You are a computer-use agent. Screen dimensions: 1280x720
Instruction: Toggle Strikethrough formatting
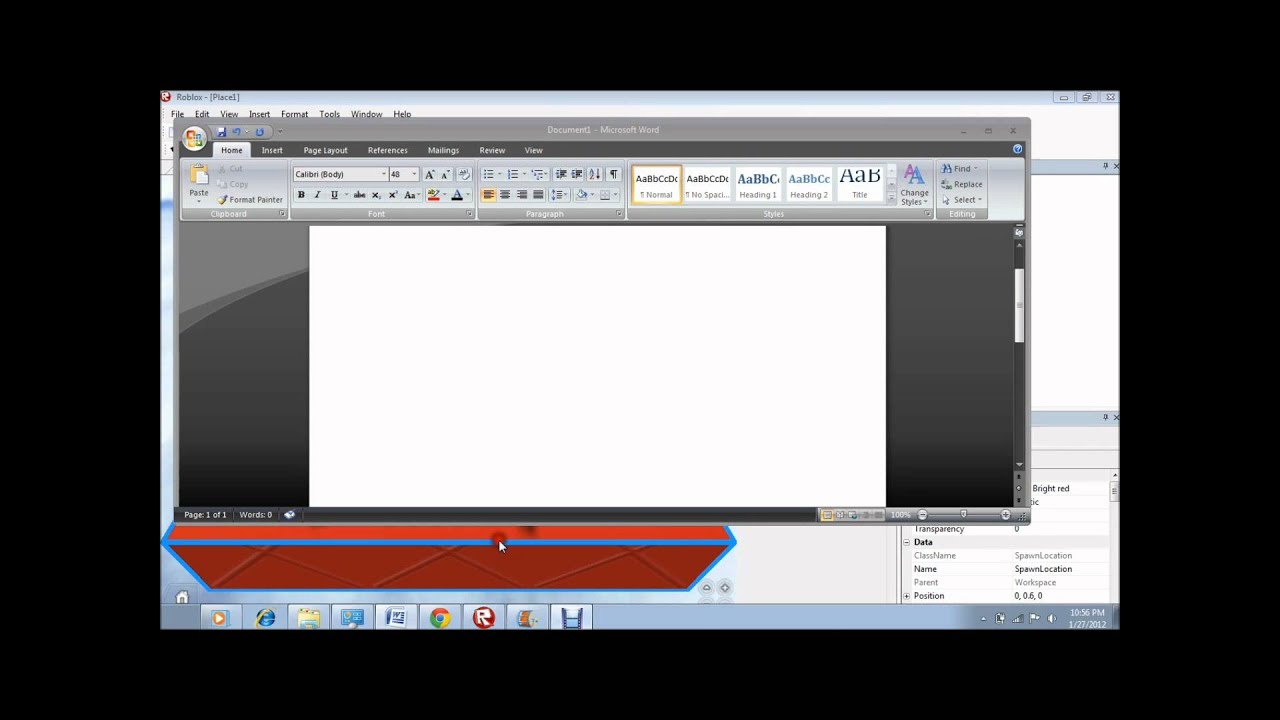coord(359,195)
